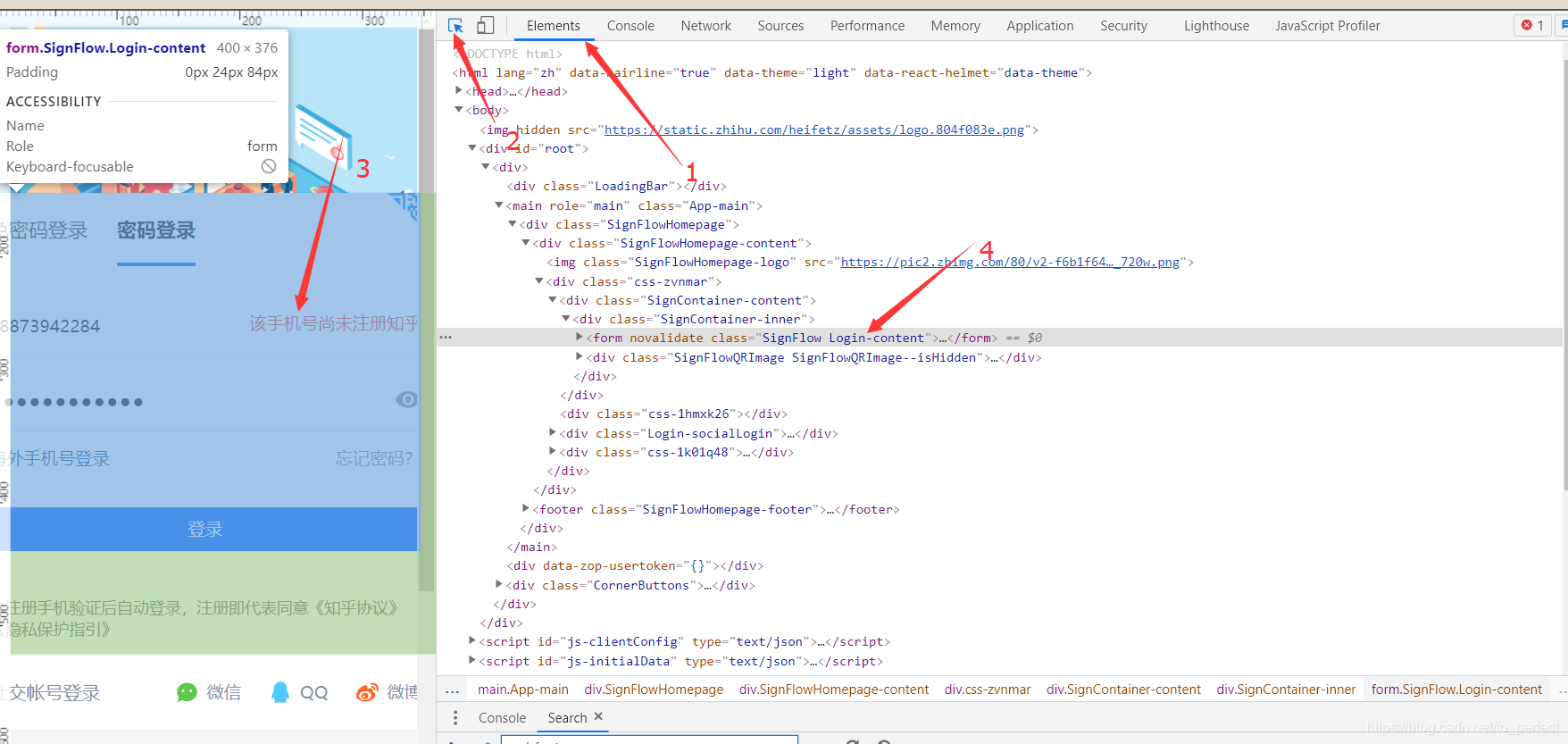This screenshot has height=744, width=1568.
Task: Open the Lighthouse tab
Action: (x=1216, y=26)
